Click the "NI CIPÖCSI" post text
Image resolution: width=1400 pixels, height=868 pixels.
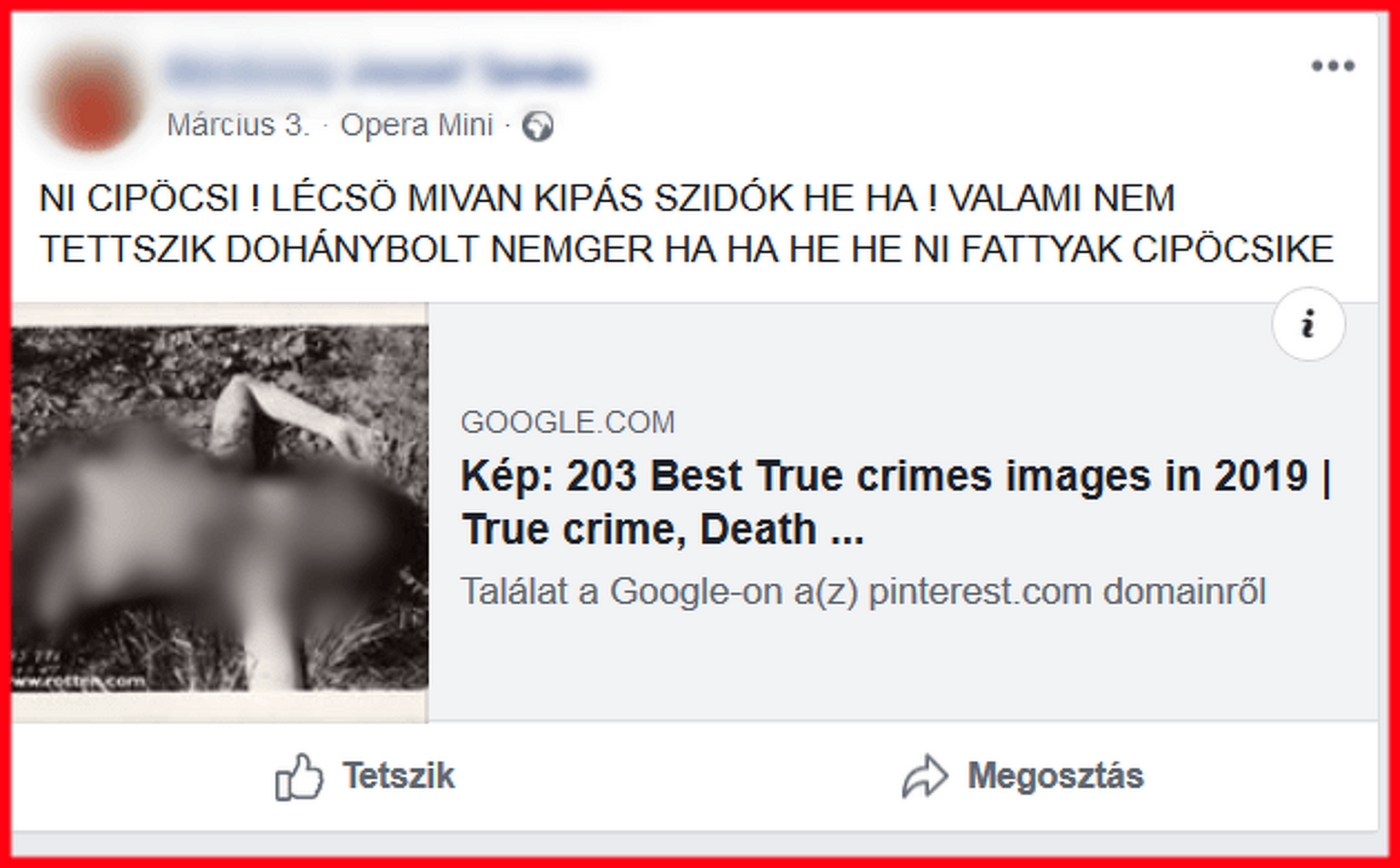click(x=139, y=198)
